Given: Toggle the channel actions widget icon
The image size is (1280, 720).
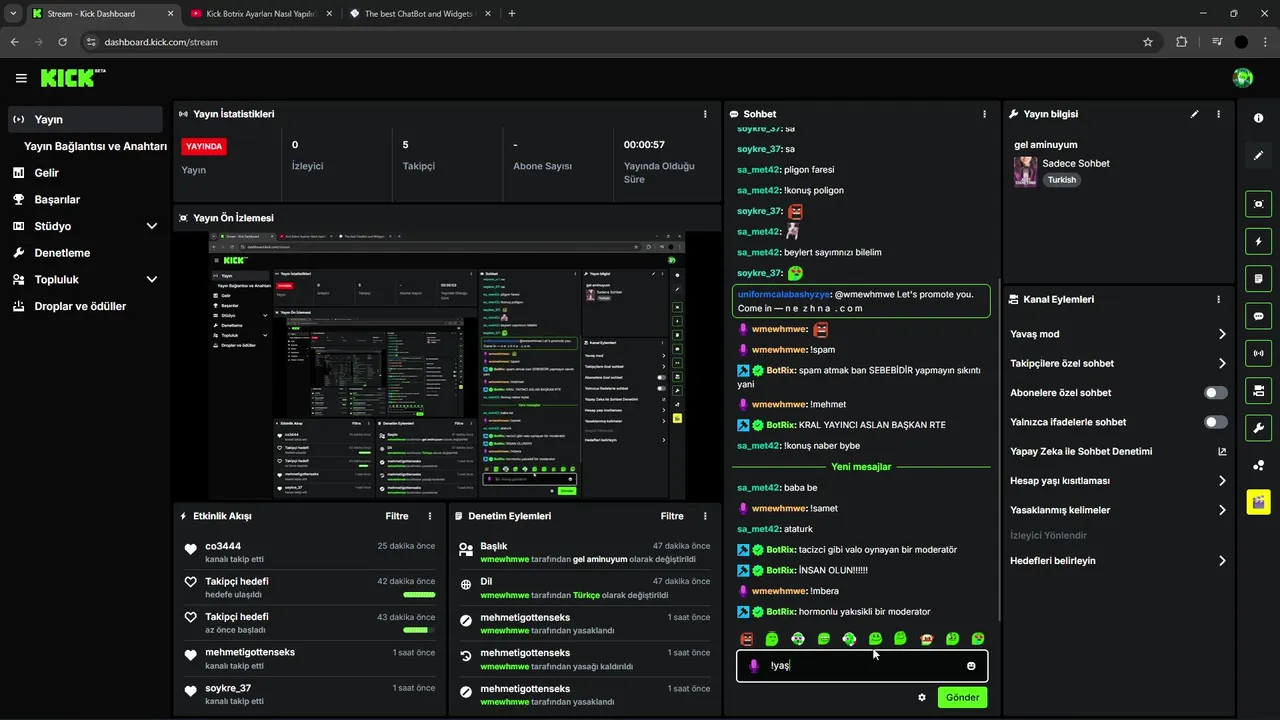Looking at the screenshot, I should (x=1258, y=390).
